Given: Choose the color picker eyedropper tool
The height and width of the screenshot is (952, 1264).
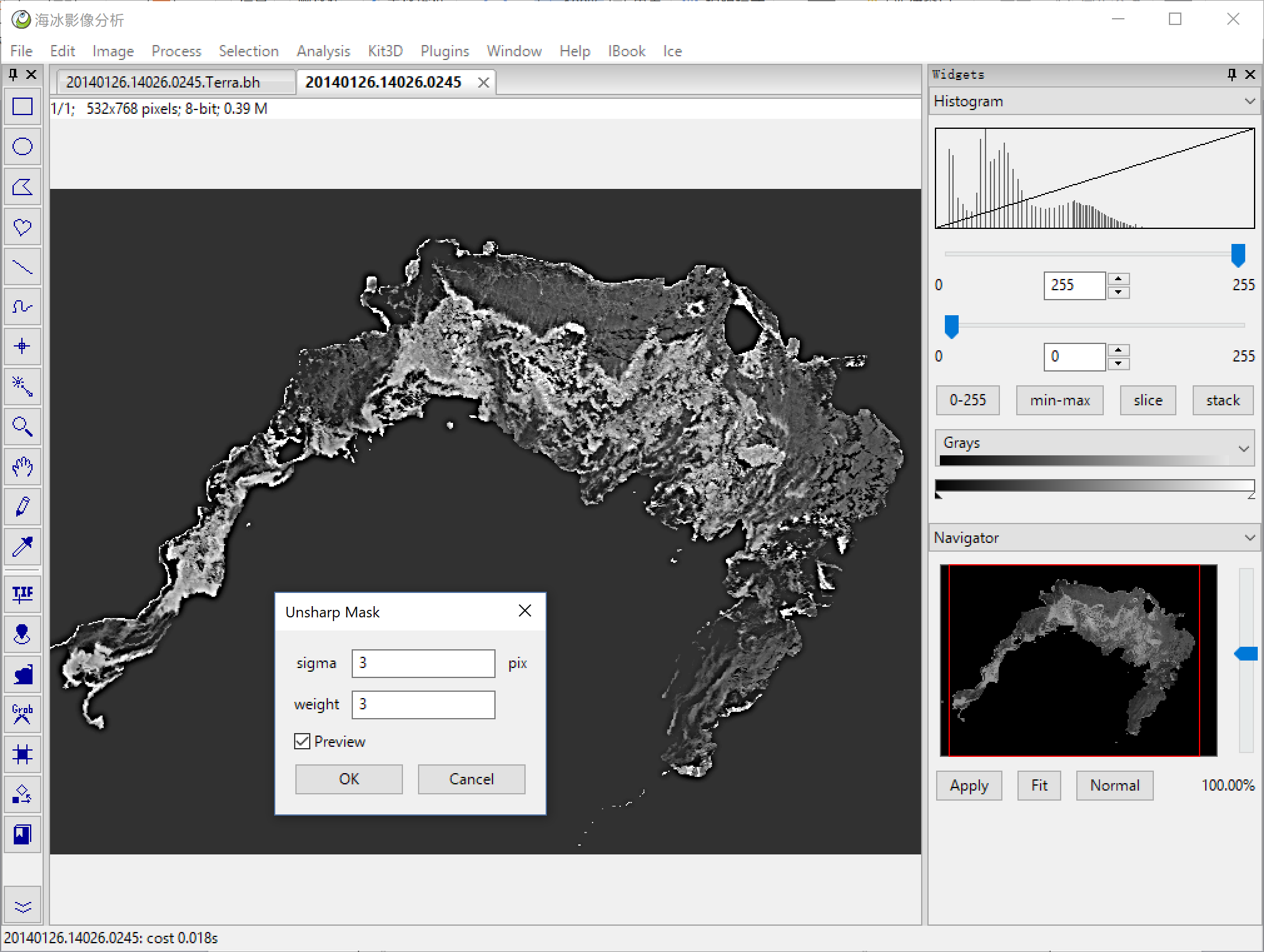Looking at the screenshot, I should [x=23, y=547].
